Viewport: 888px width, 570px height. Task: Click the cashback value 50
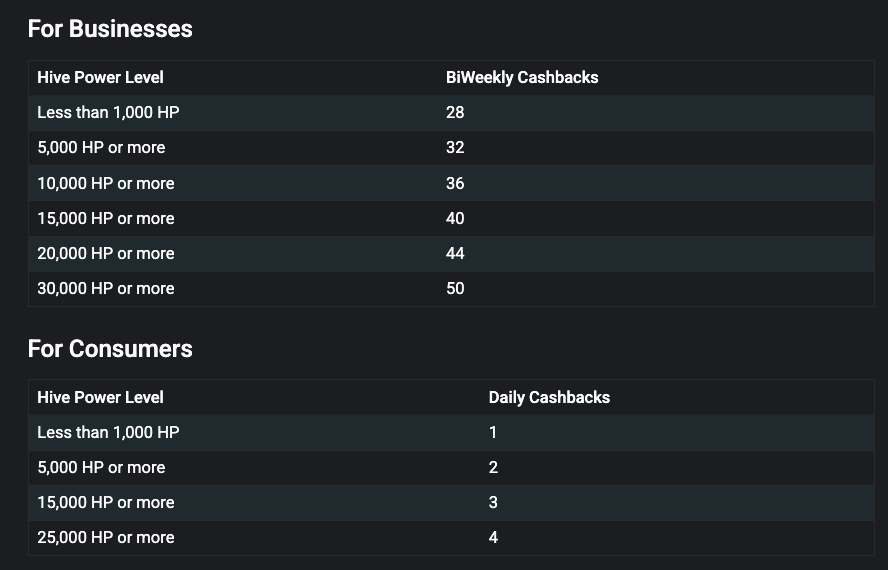455,288
